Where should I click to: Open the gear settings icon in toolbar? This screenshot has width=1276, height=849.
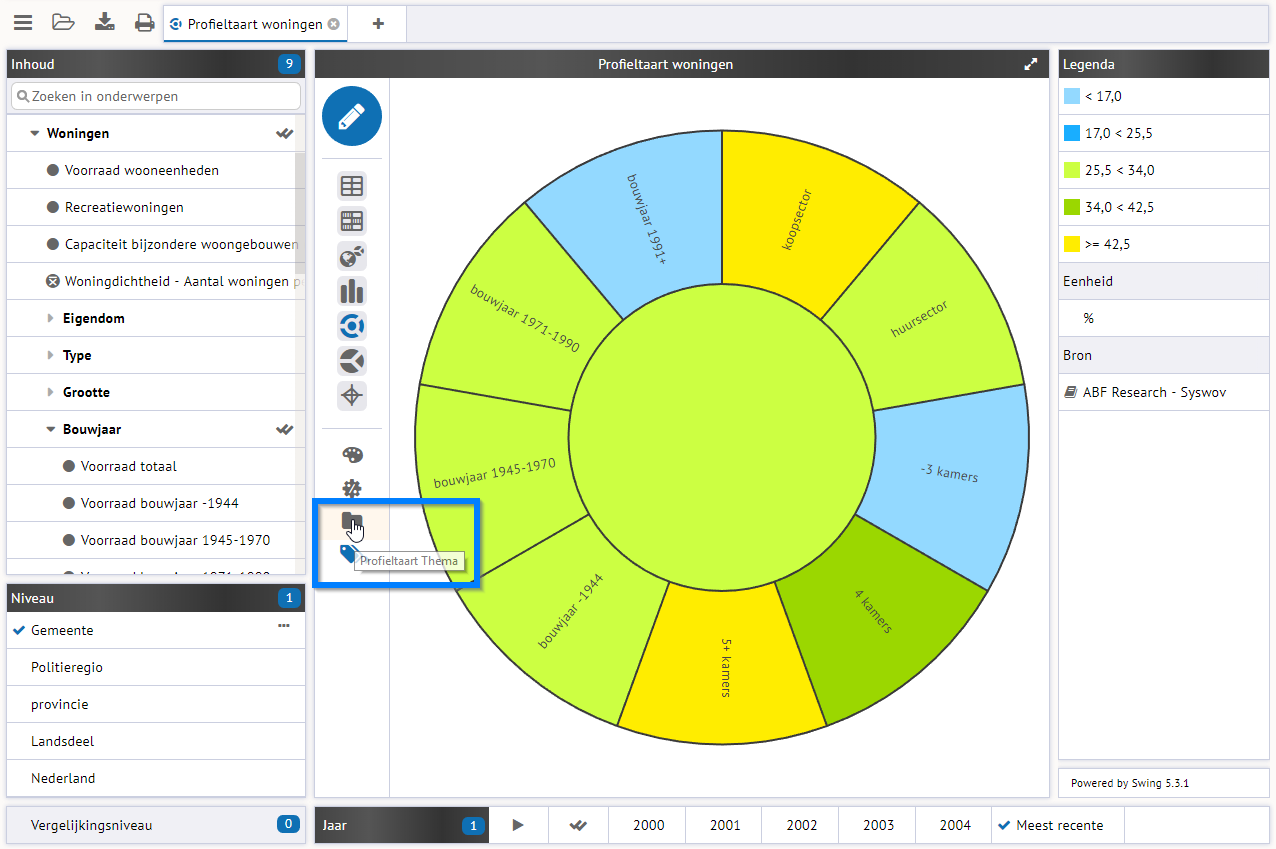[x=352, y=489]
